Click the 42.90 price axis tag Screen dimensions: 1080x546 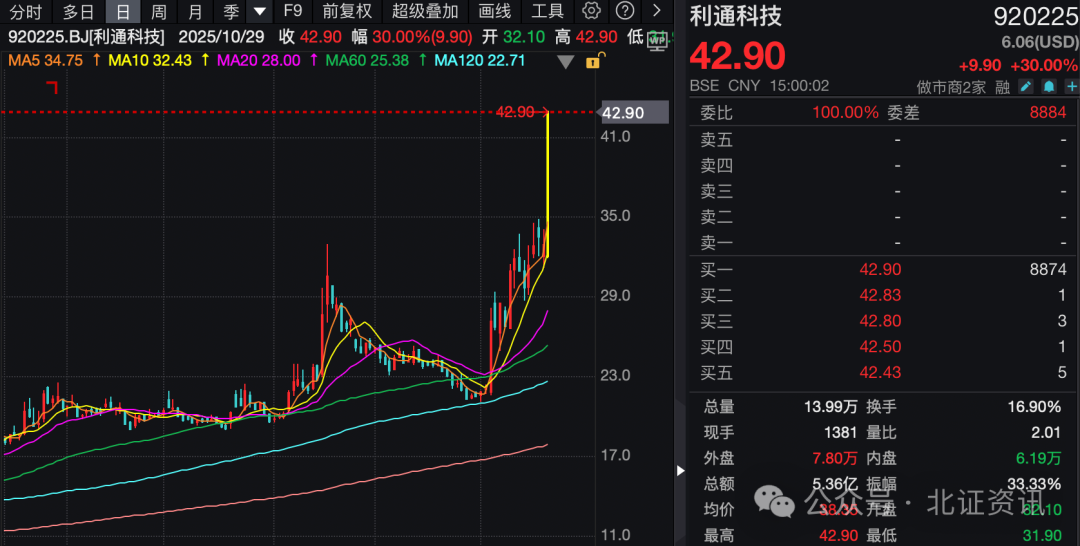click(x=633, y=113)
